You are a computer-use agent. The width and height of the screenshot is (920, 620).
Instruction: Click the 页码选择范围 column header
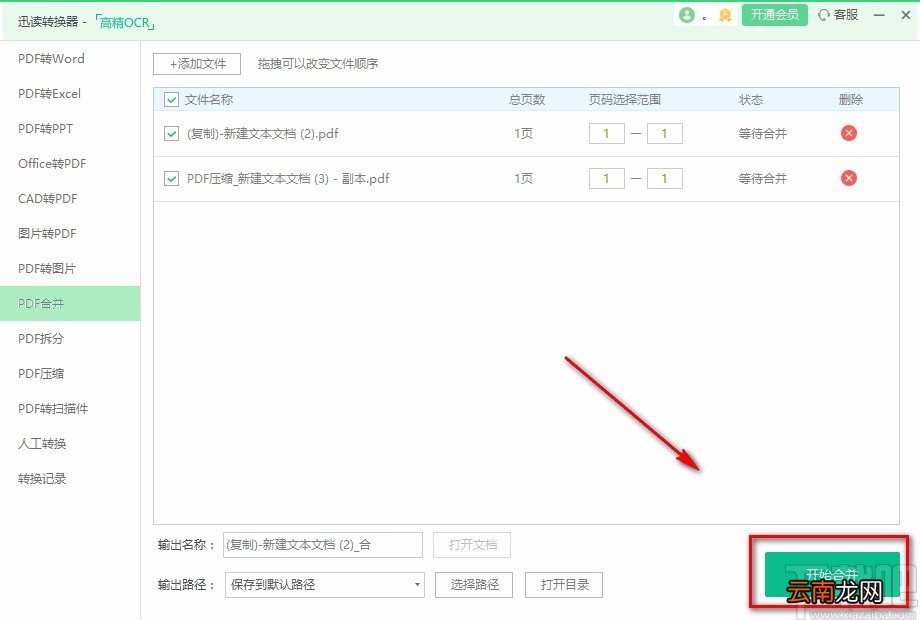click(625, 100)
